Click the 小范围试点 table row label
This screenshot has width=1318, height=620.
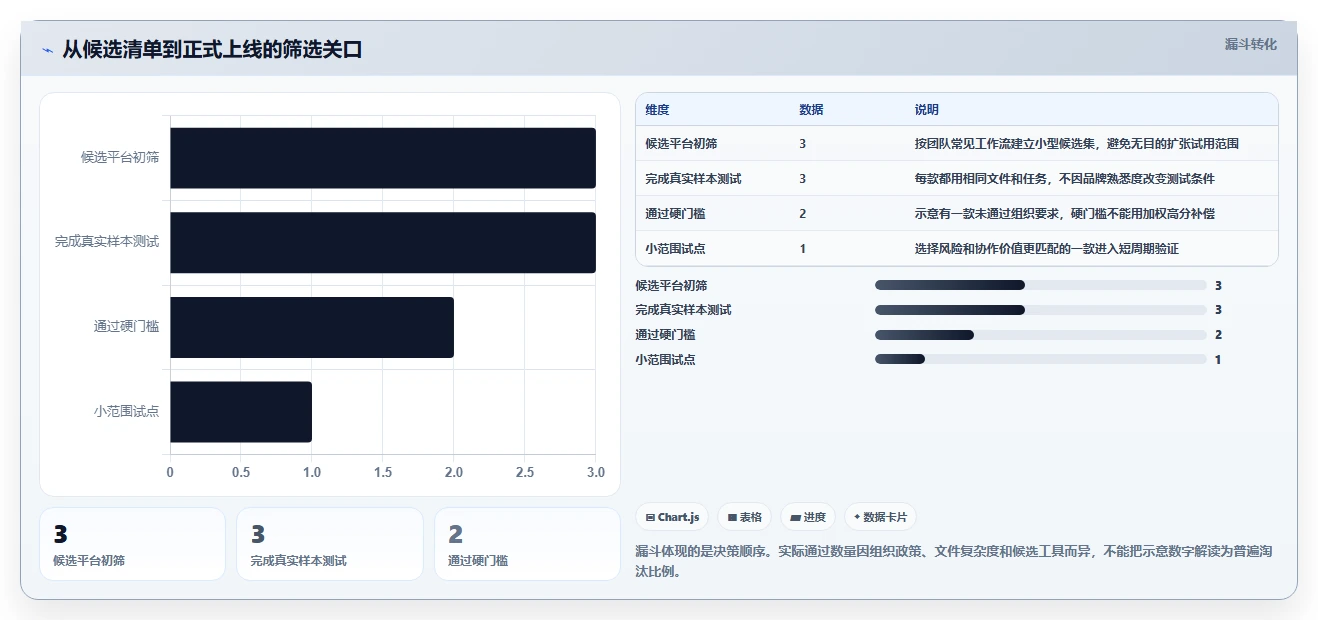pyautogui.click(x=676, y=249)
